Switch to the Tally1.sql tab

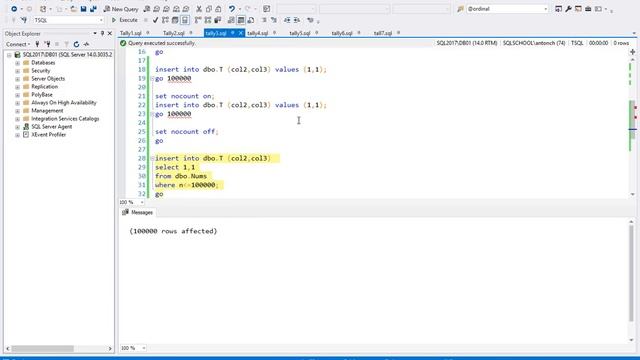131,33
